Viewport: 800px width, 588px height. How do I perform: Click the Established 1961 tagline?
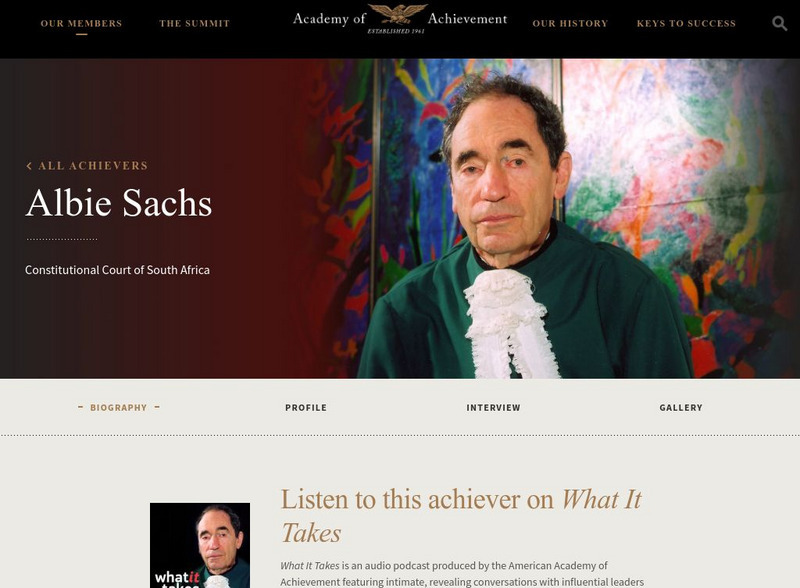(x=396, y=31)
